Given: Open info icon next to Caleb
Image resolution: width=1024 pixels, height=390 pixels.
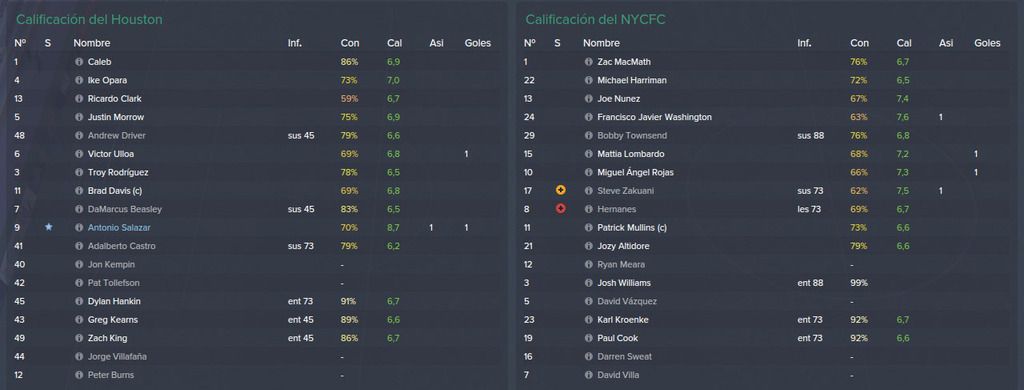Looking at the screenshot, I should point(79,62).
